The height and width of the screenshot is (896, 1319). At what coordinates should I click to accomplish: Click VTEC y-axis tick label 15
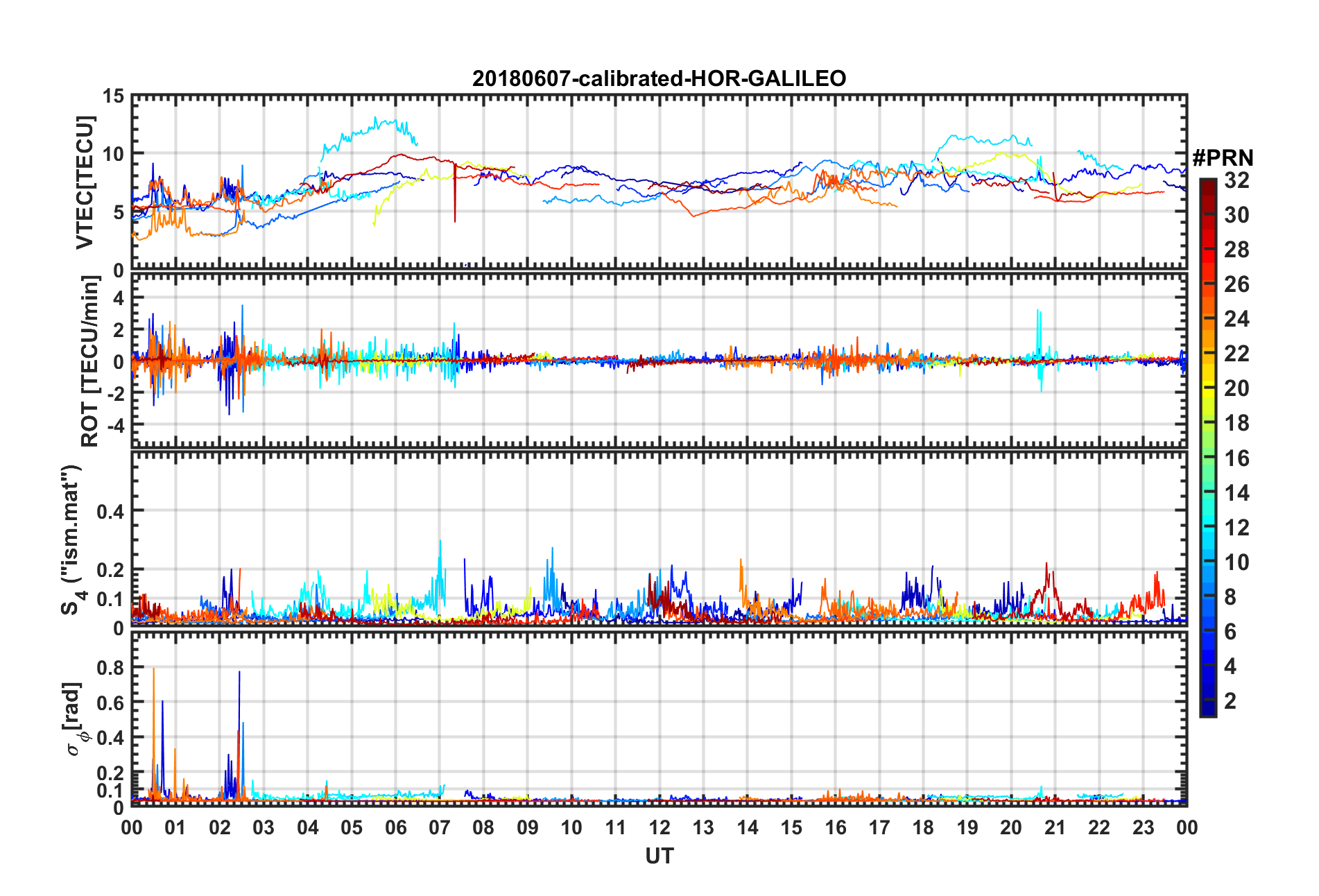114,96
